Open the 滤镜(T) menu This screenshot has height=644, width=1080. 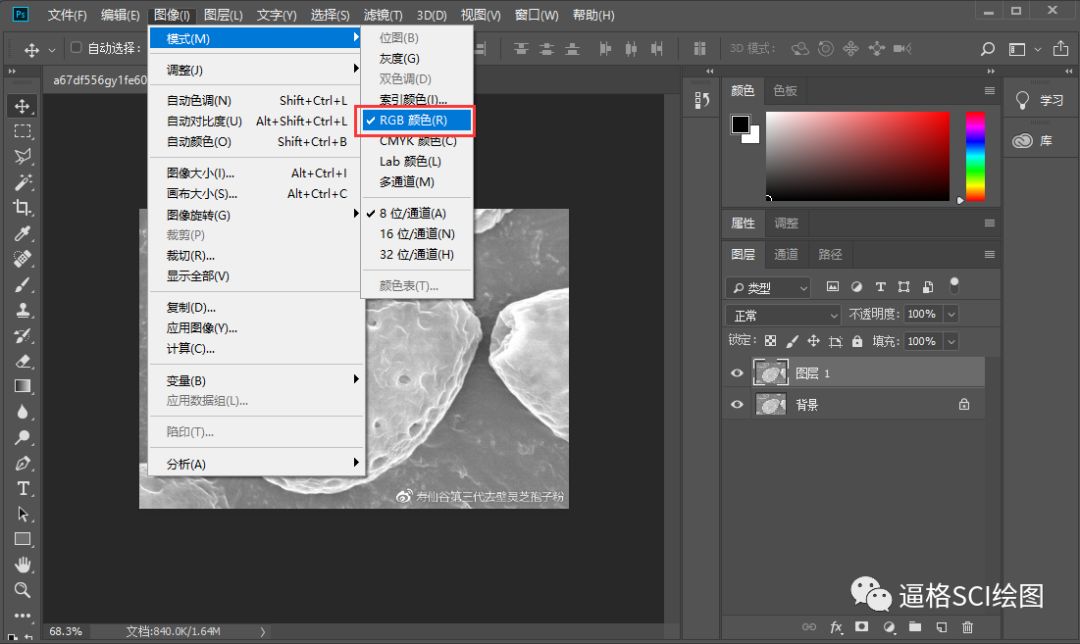(x=383, y=14)
